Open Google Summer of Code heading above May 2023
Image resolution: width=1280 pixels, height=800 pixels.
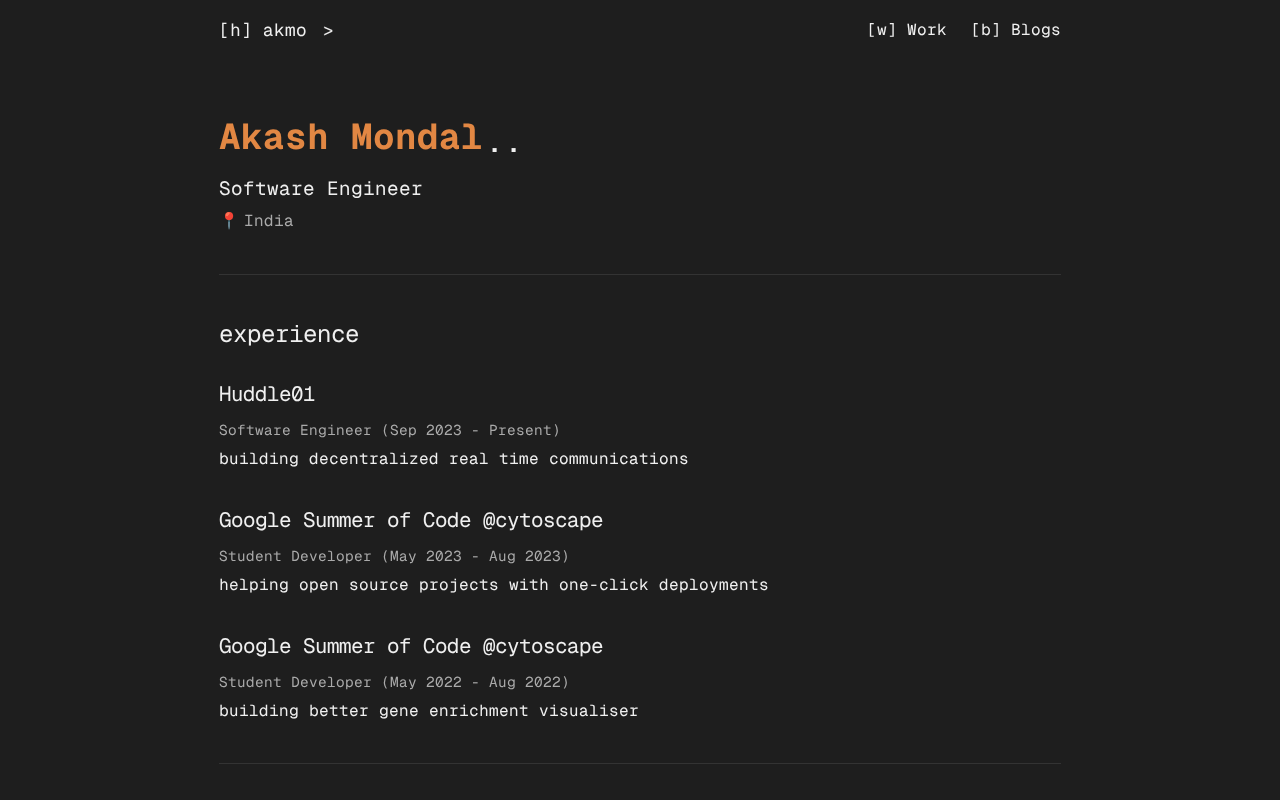coord(410,521)
